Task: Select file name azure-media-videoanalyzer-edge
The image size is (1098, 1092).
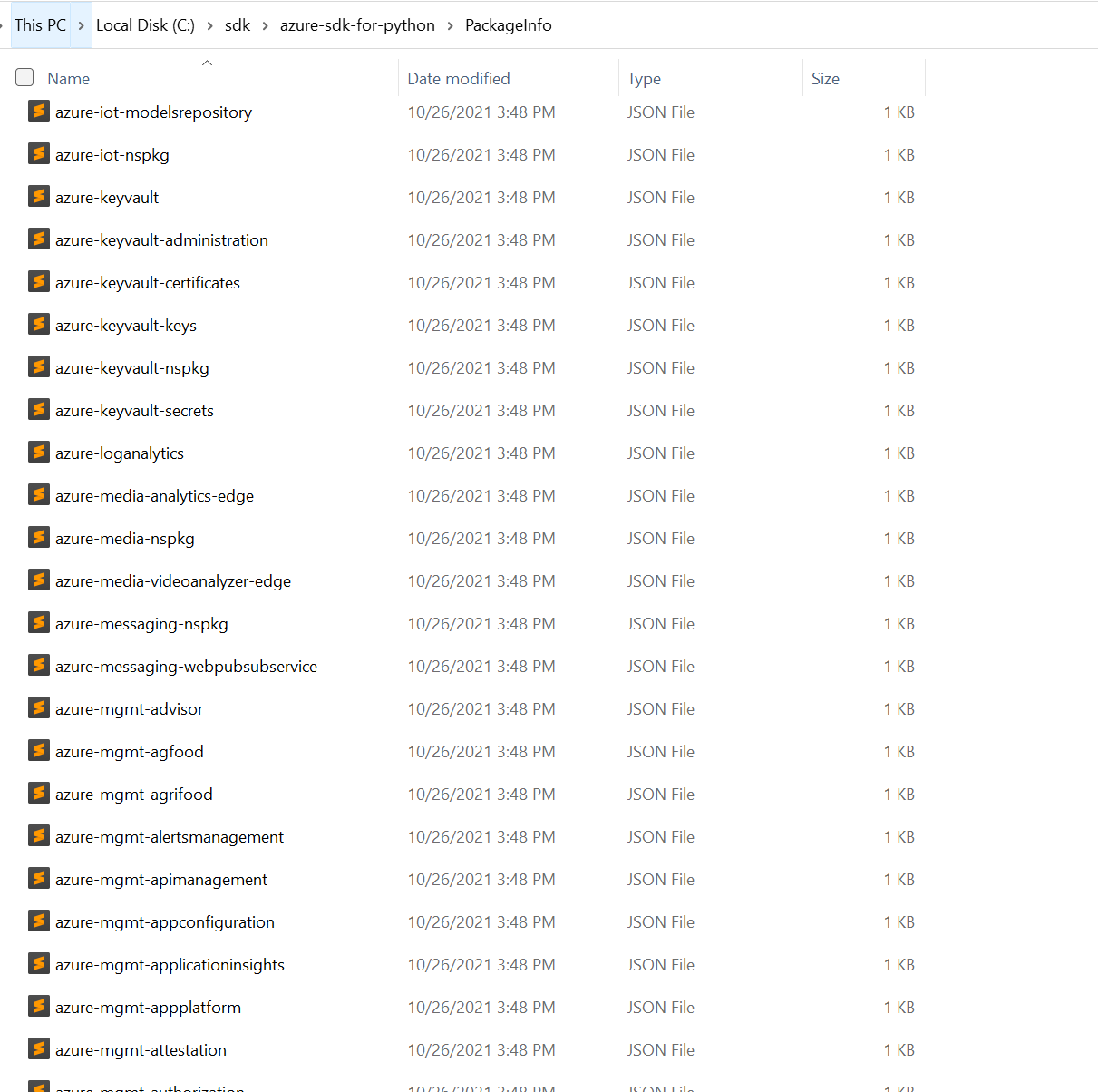Action: [173, 581]
